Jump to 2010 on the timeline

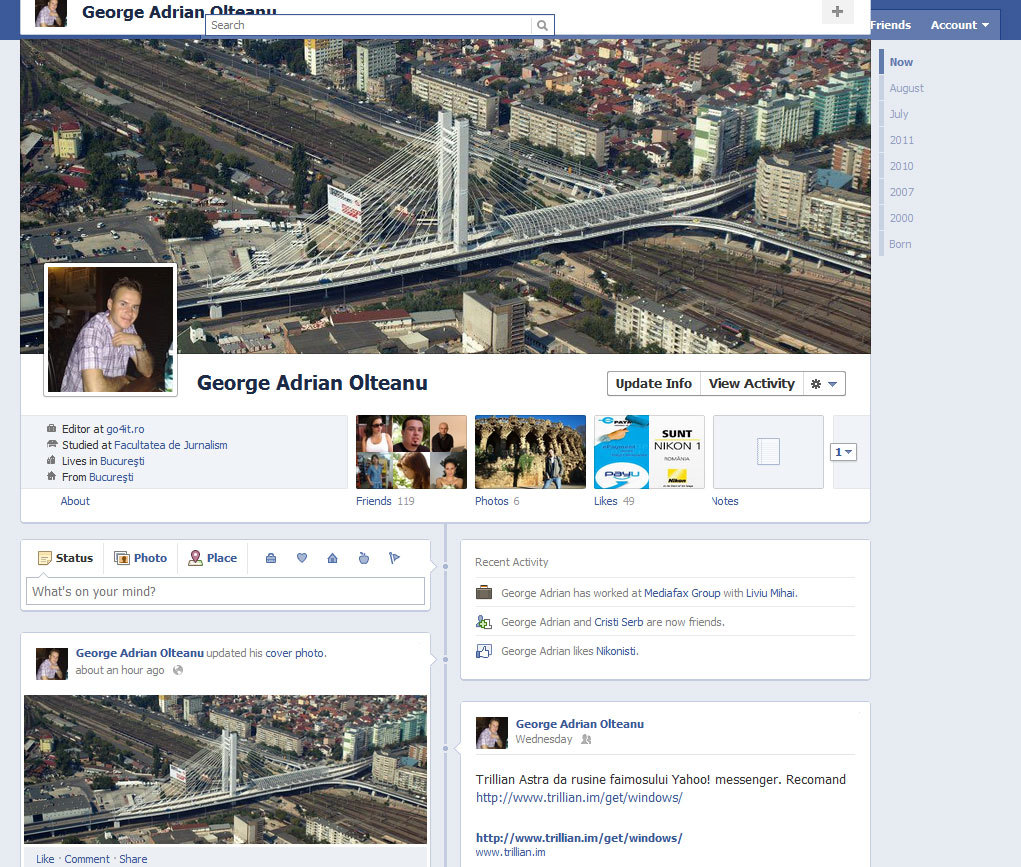pos(901,166)
